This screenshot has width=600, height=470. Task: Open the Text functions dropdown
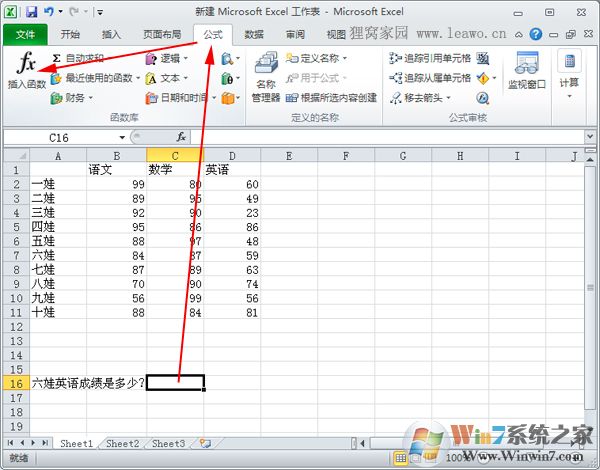(167, 78)
